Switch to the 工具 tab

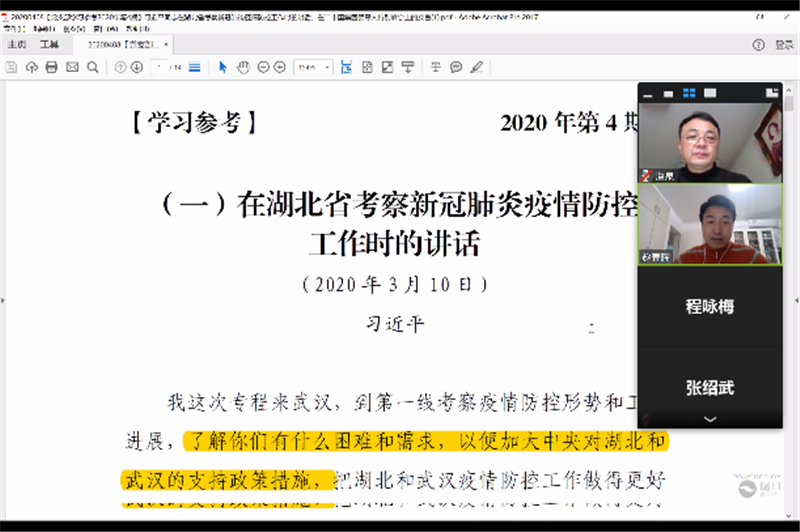tap(49, 45)
